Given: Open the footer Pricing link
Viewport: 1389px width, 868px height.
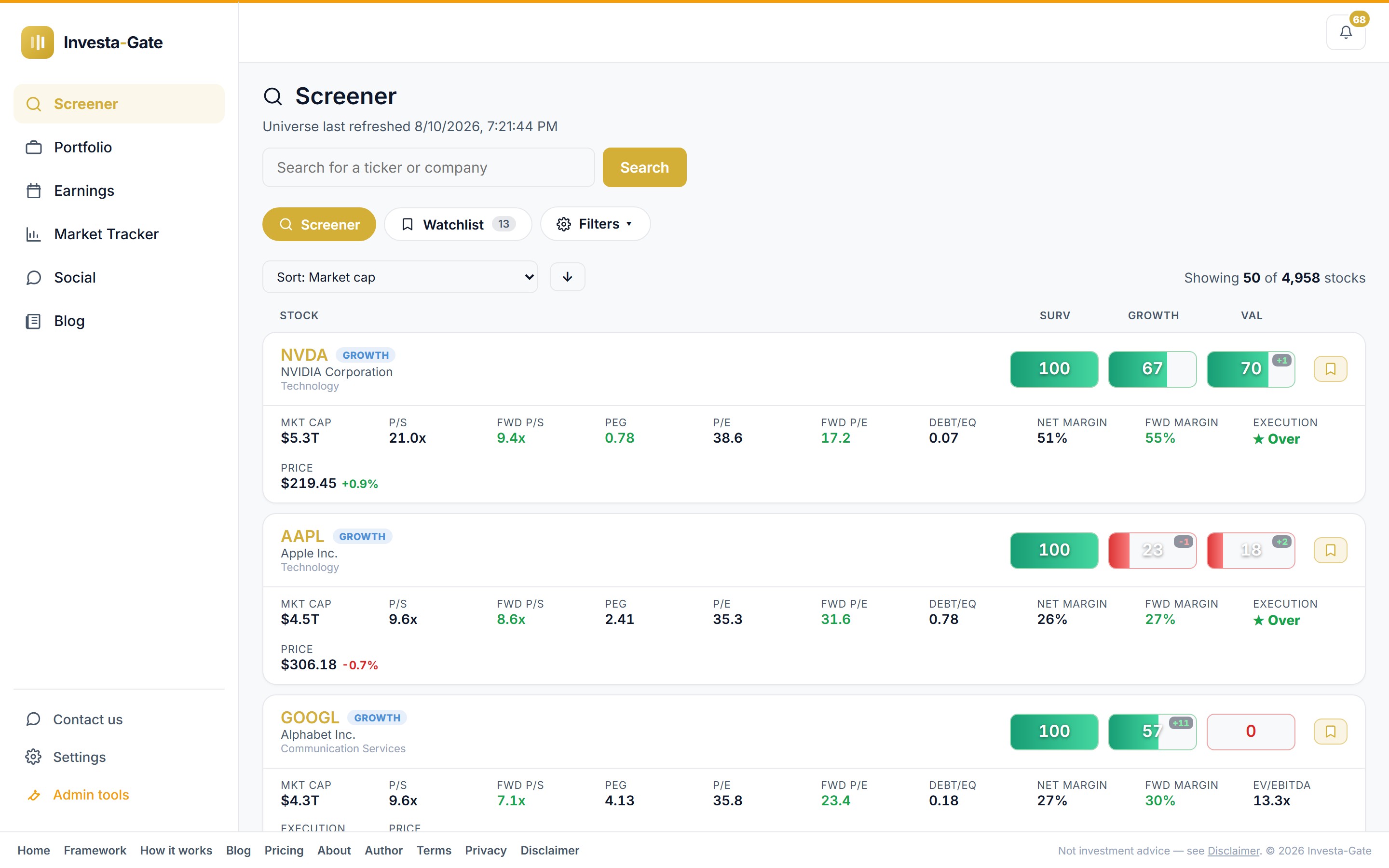Looking at the screenshot, I should 284,850.
